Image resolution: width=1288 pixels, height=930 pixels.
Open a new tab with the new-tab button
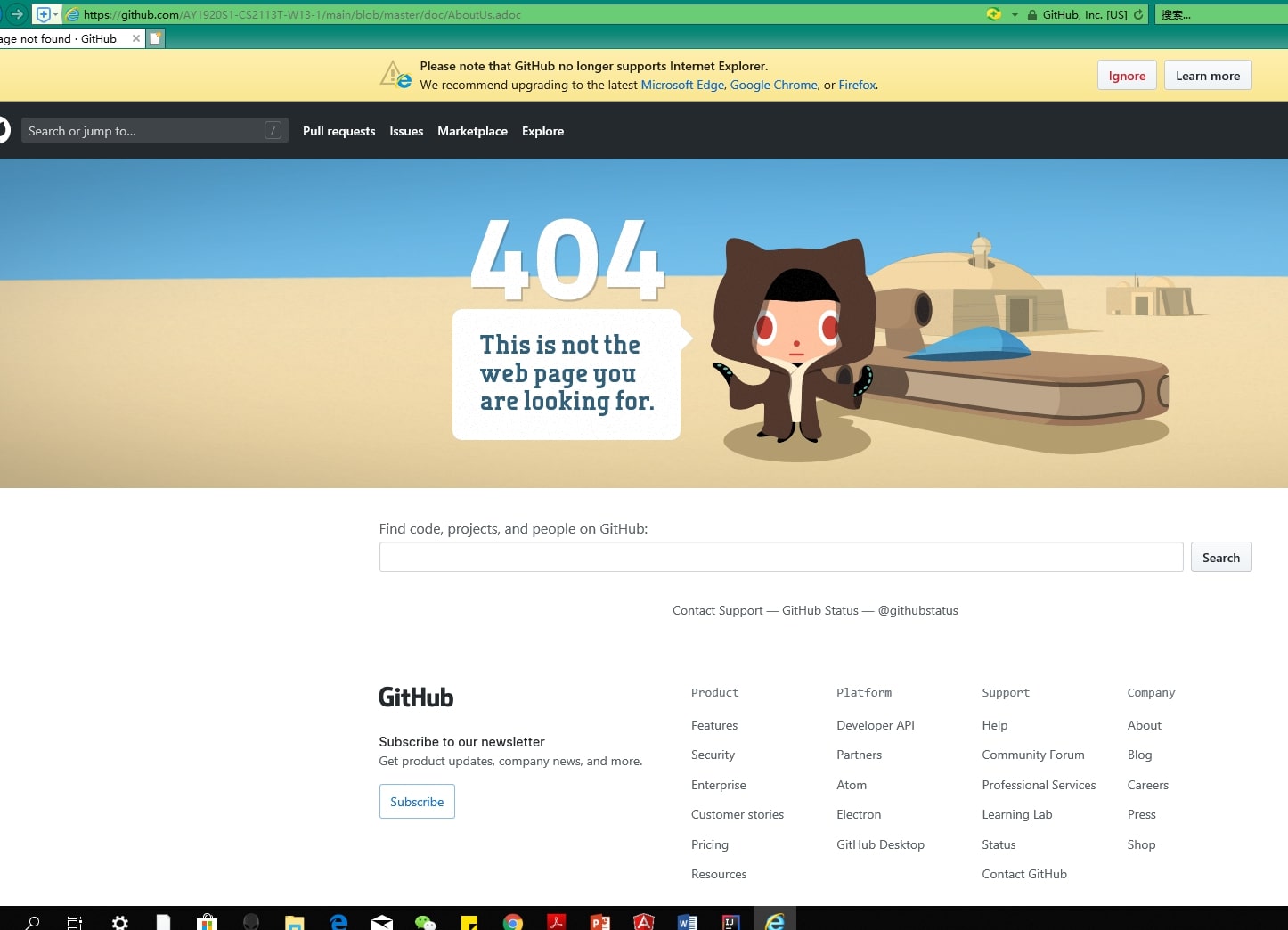156,38
